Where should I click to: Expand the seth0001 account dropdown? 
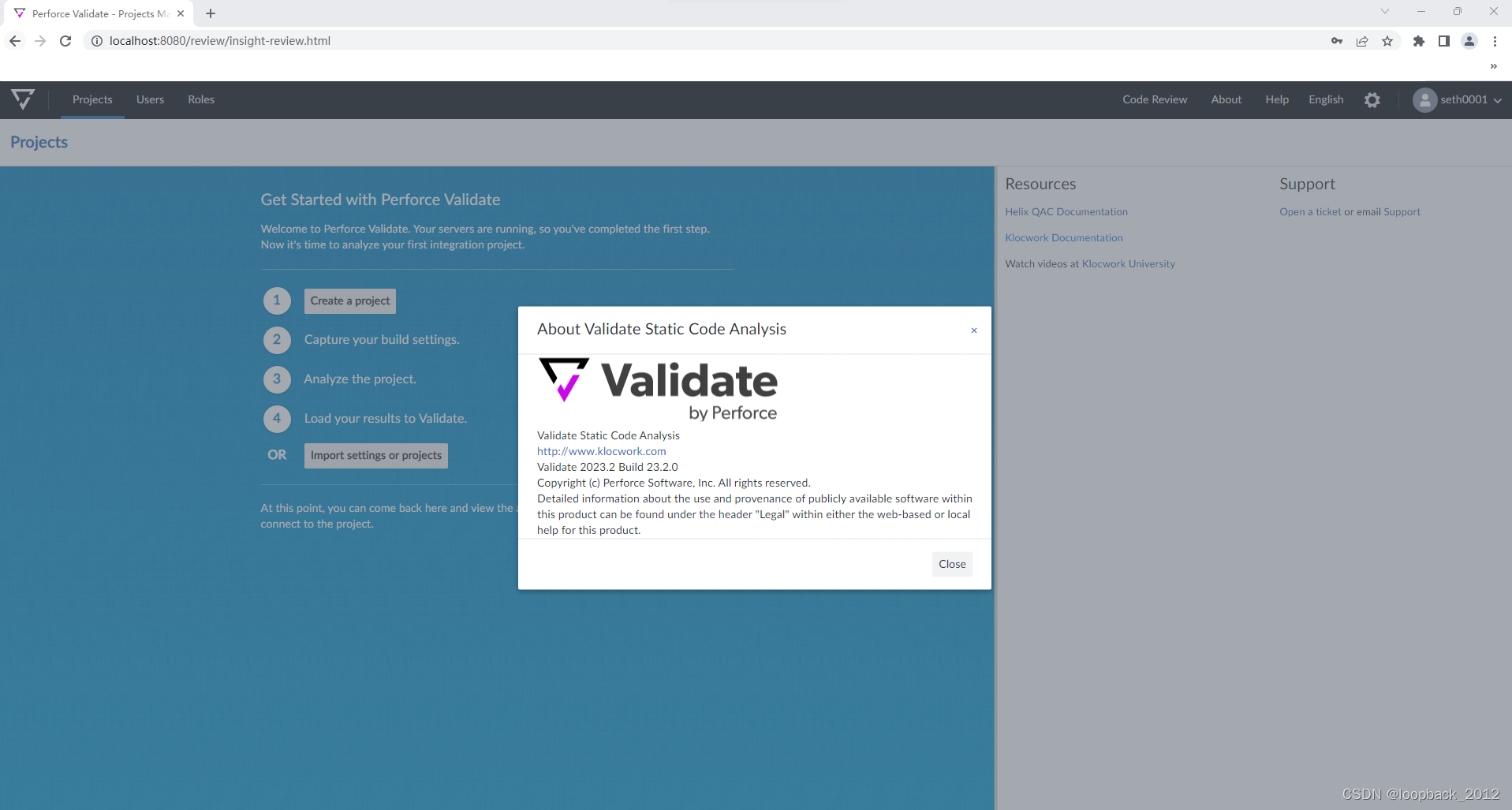click(x=1497, y=100)
